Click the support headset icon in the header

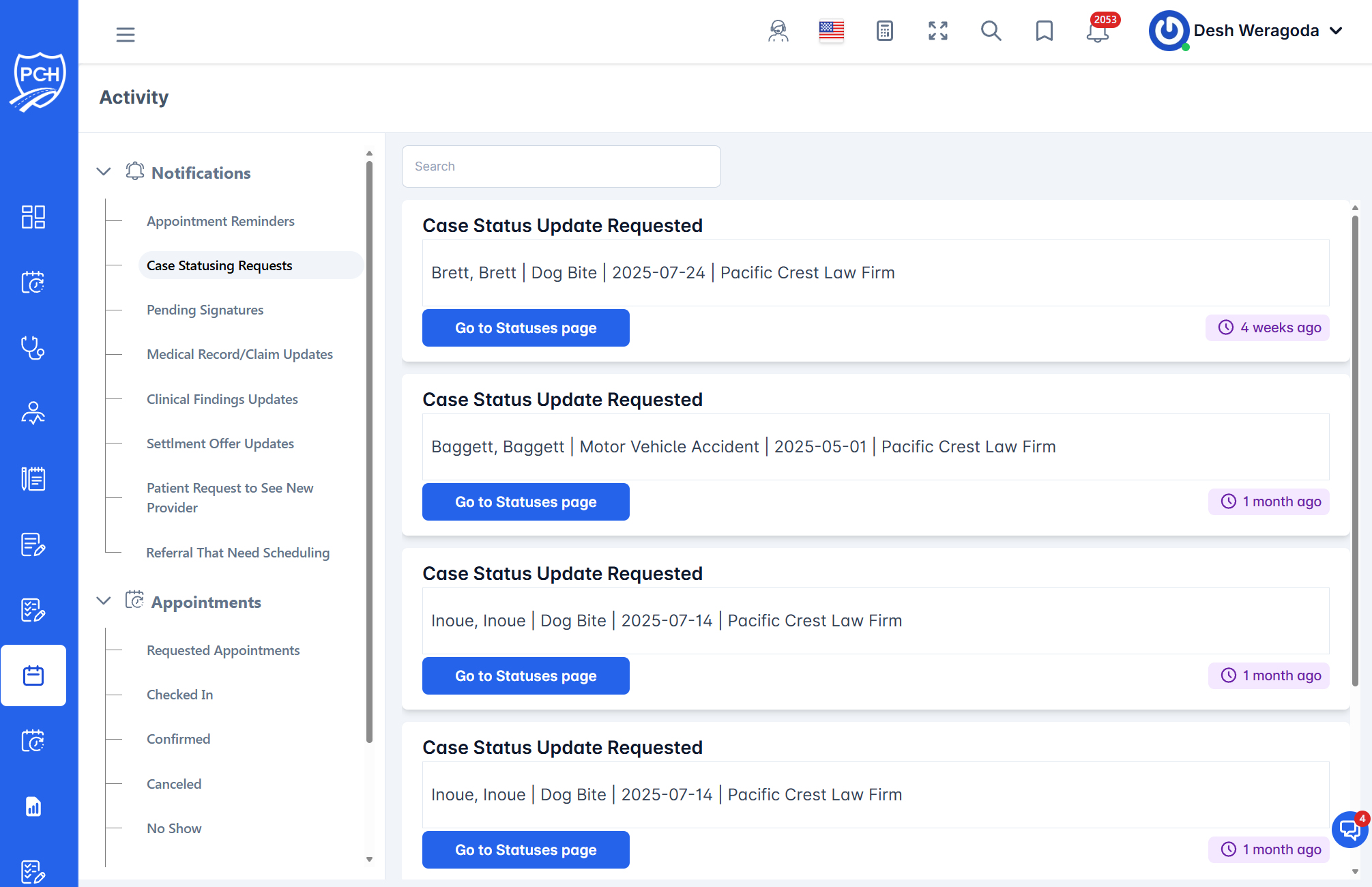(777, 31)
